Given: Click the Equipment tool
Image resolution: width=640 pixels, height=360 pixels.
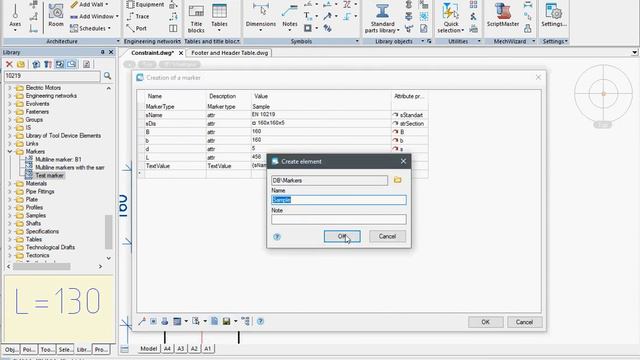Looking at the screenshot, I should (x=145, y=4).
